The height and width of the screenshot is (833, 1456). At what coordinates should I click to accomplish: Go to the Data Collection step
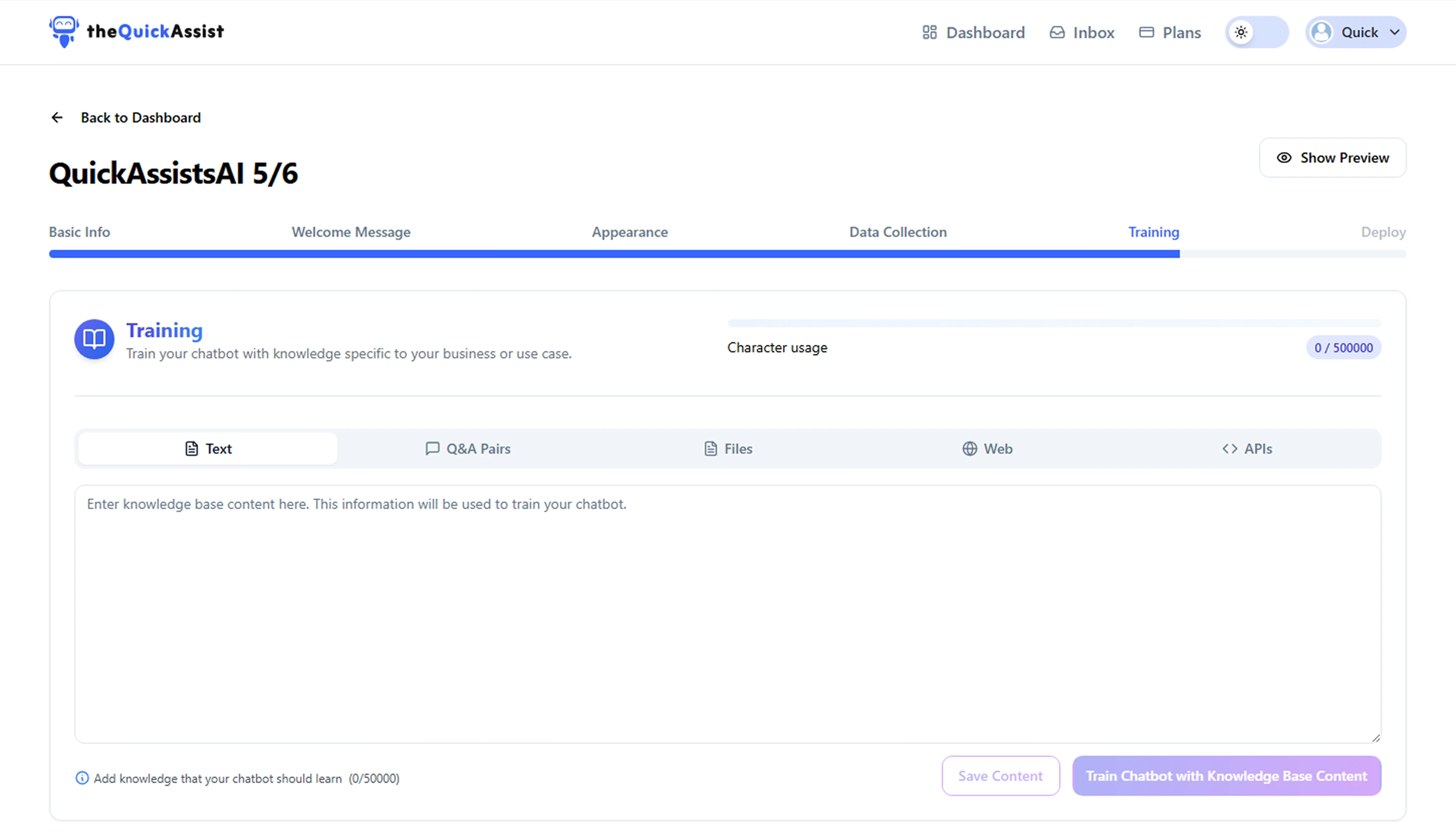pyautogui.click(x=897, y=232)
